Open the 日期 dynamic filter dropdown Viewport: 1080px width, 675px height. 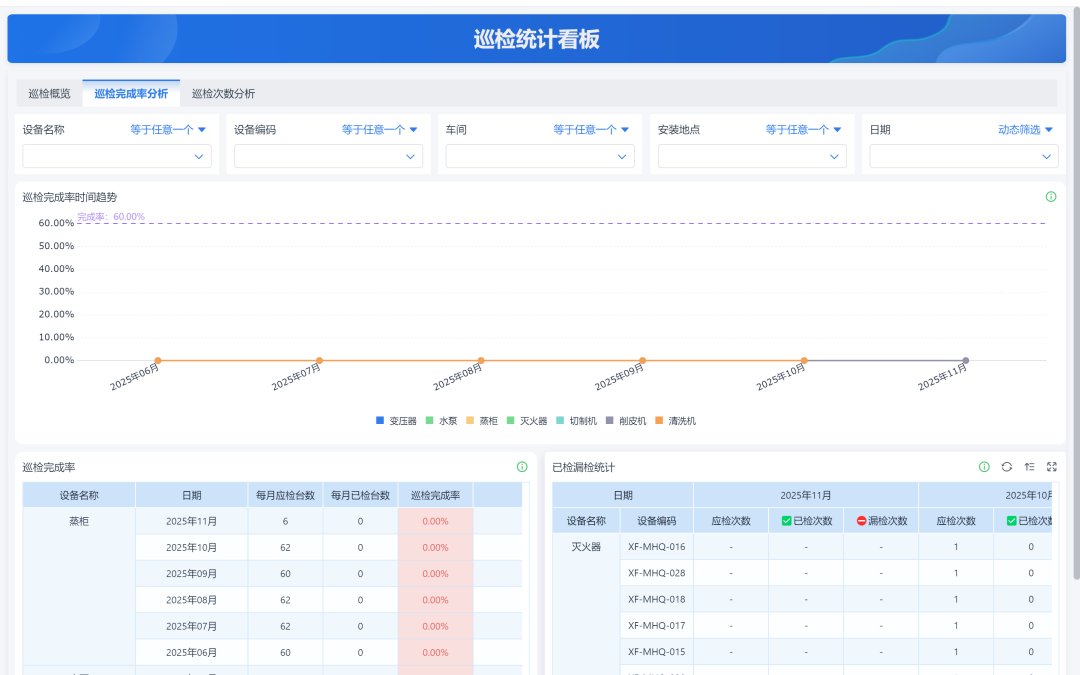coord(962,156)
